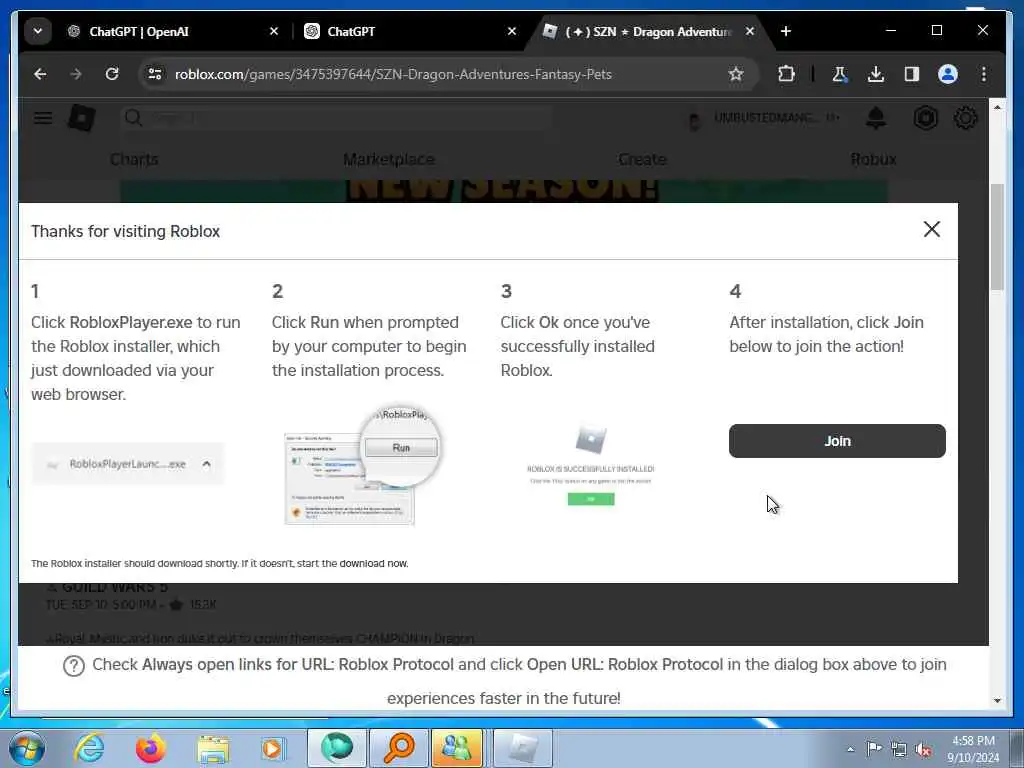1024x768 pixels.
Task: Click the Action Center flag icon
Action: click(874, 748)
